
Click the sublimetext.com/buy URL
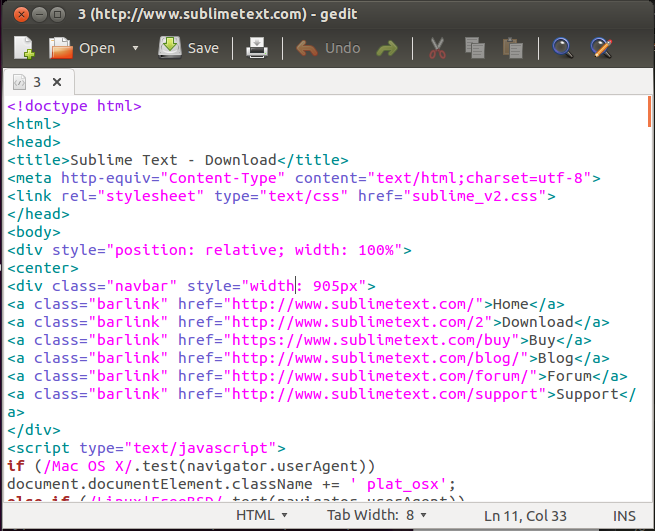coord(371,340)
